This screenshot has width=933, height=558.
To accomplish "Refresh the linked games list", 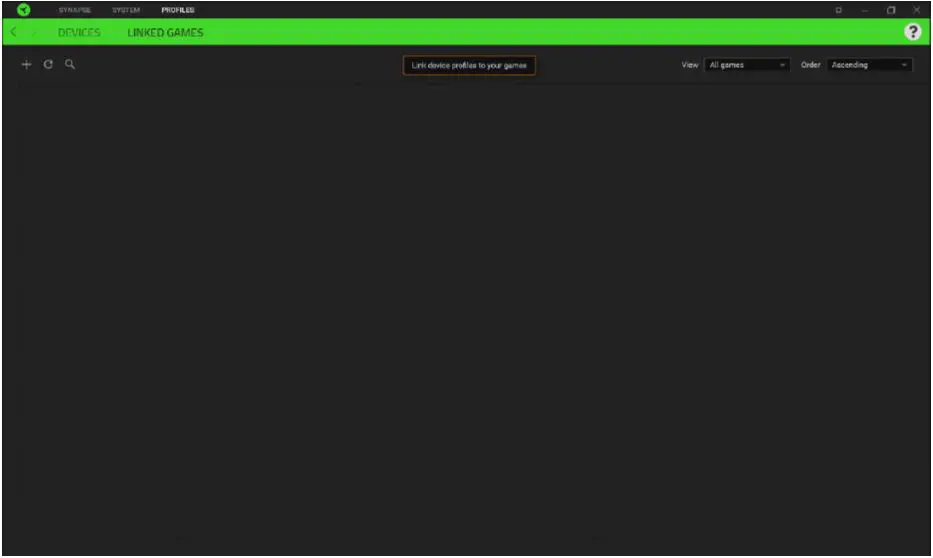I will click(48, 64).
